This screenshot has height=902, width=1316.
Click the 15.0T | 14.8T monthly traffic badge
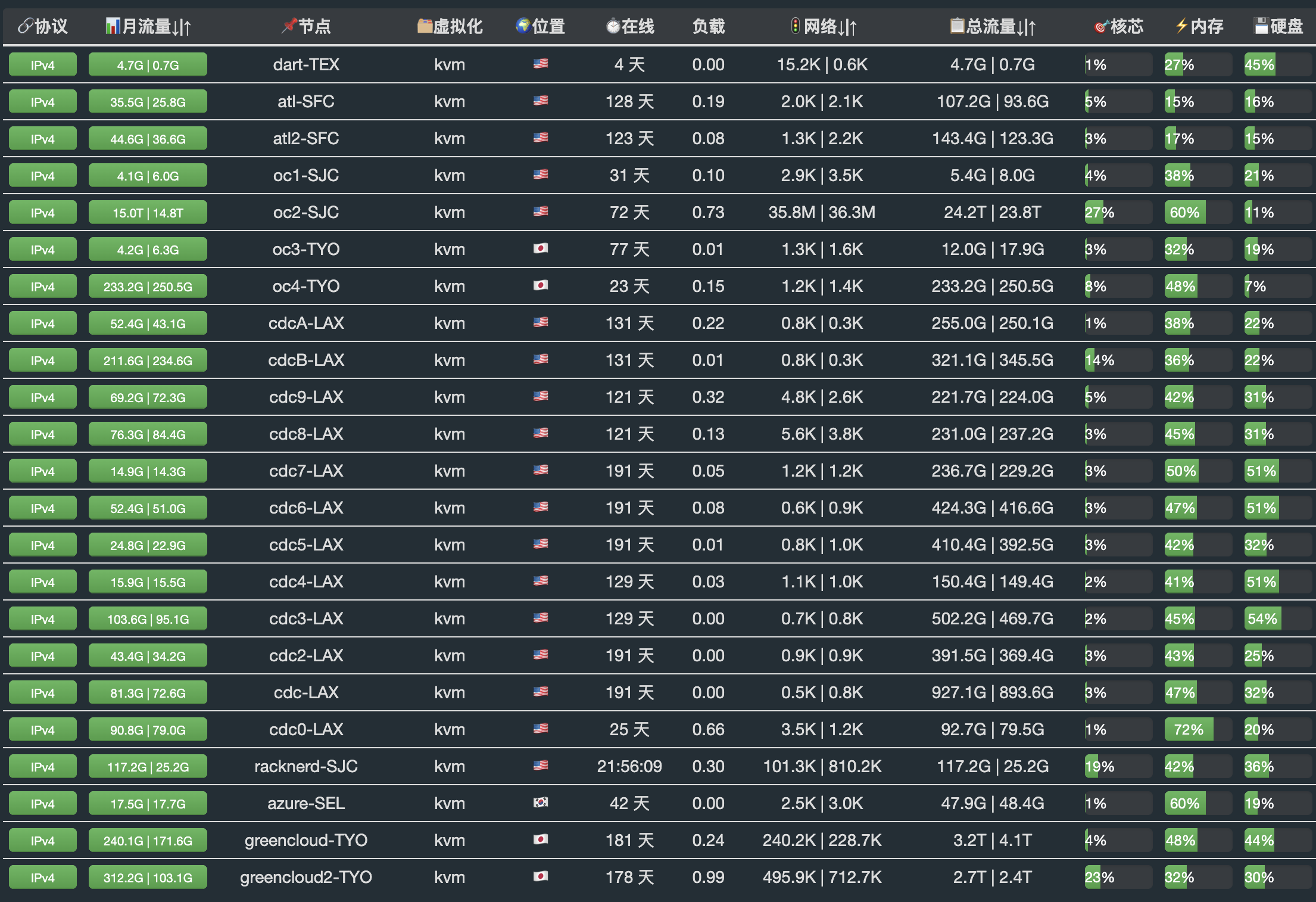pyautogui.click(x=148, y=213)
